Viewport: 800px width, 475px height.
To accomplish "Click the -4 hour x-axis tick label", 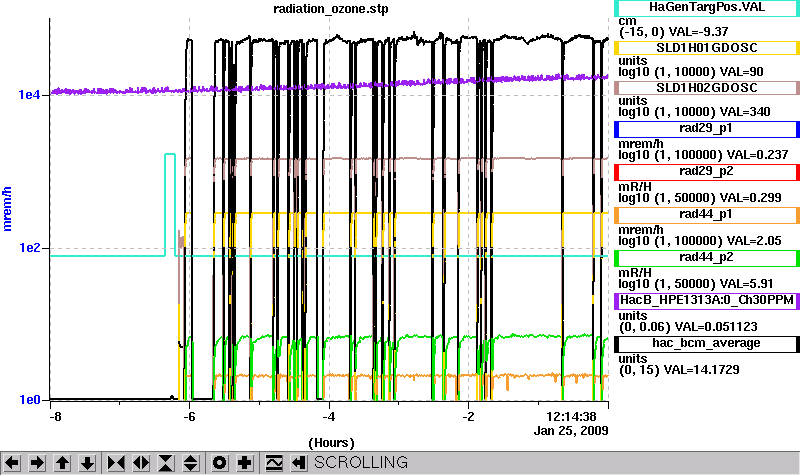I will (329, 417).
